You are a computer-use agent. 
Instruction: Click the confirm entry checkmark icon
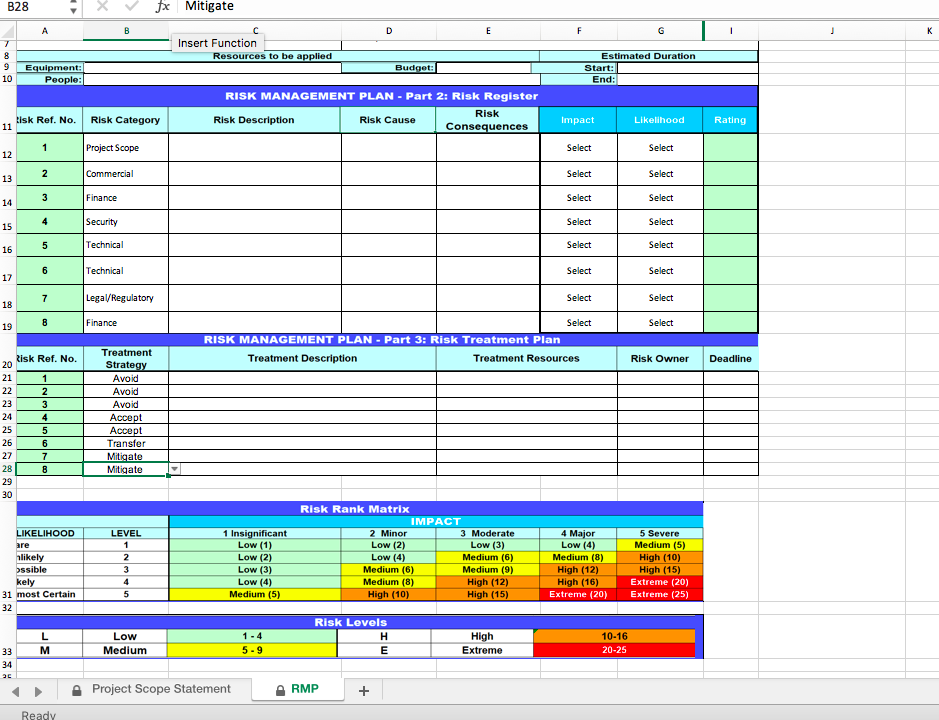pyautogui.click(x=132, y=6)
